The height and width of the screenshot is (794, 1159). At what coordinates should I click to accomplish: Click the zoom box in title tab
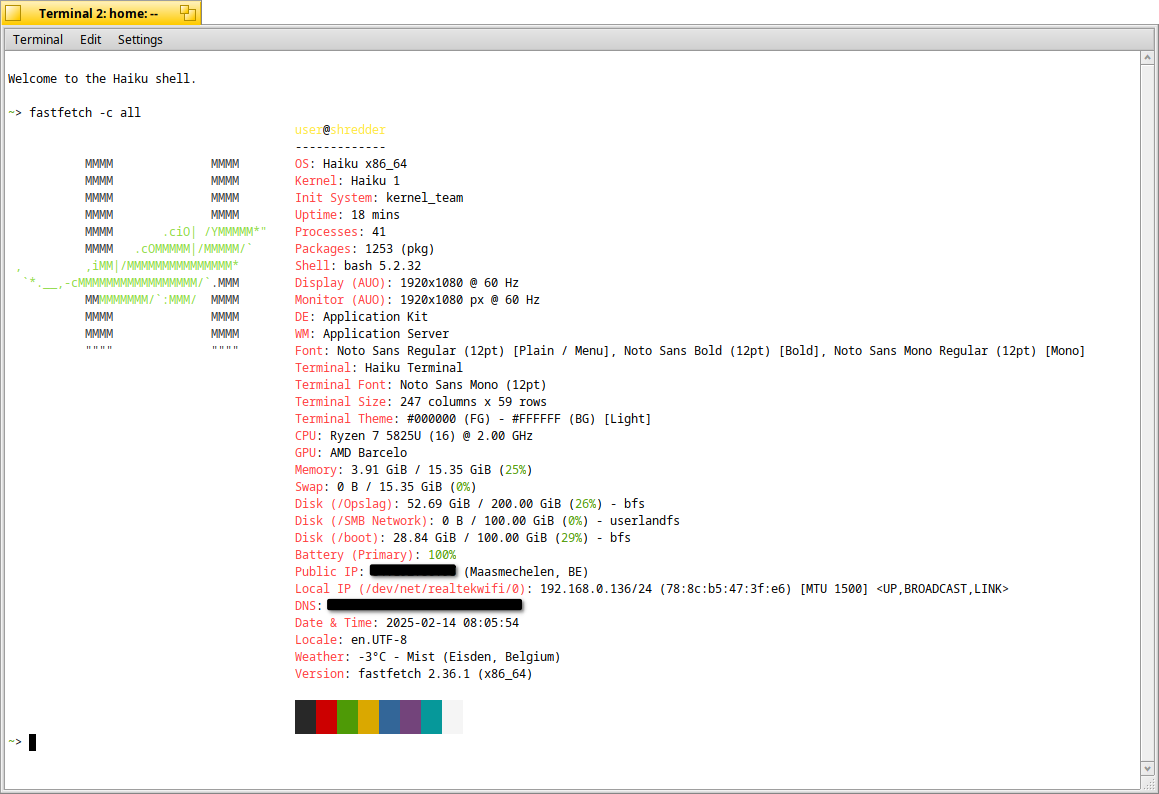188,13
